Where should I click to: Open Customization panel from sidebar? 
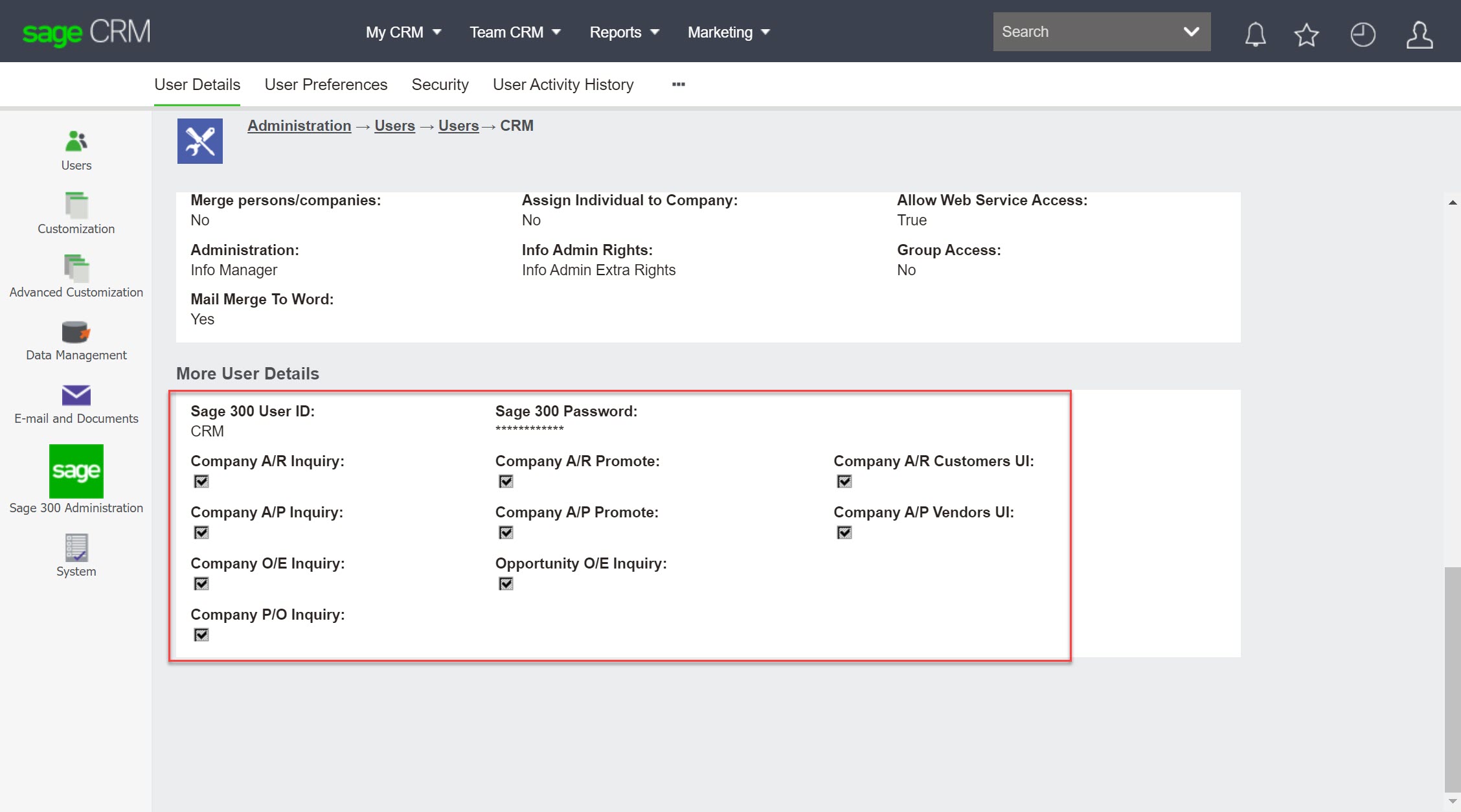pyautogui.click(x=76, y=213)
